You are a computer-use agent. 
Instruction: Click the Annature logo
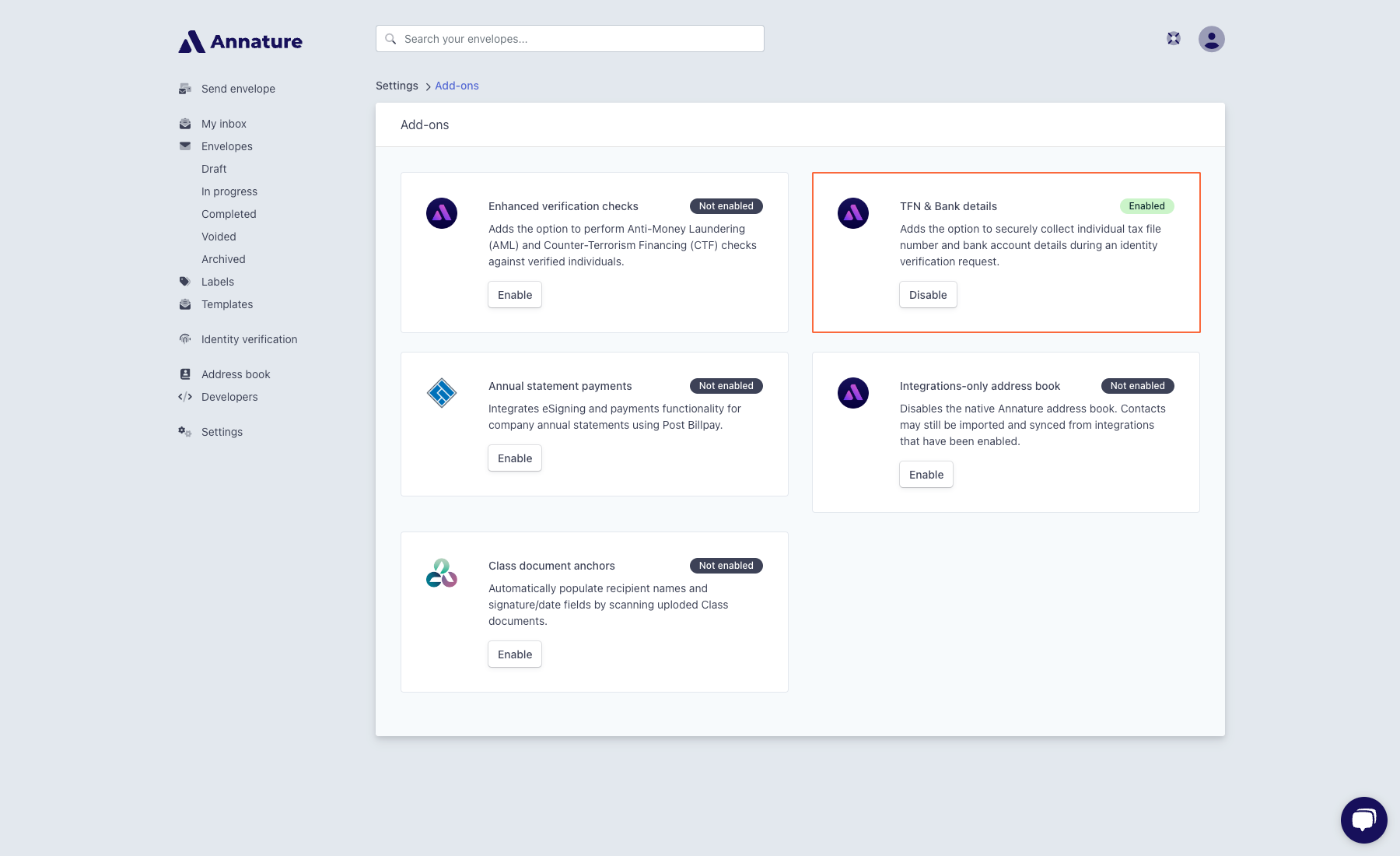click(x=240, y=41)
